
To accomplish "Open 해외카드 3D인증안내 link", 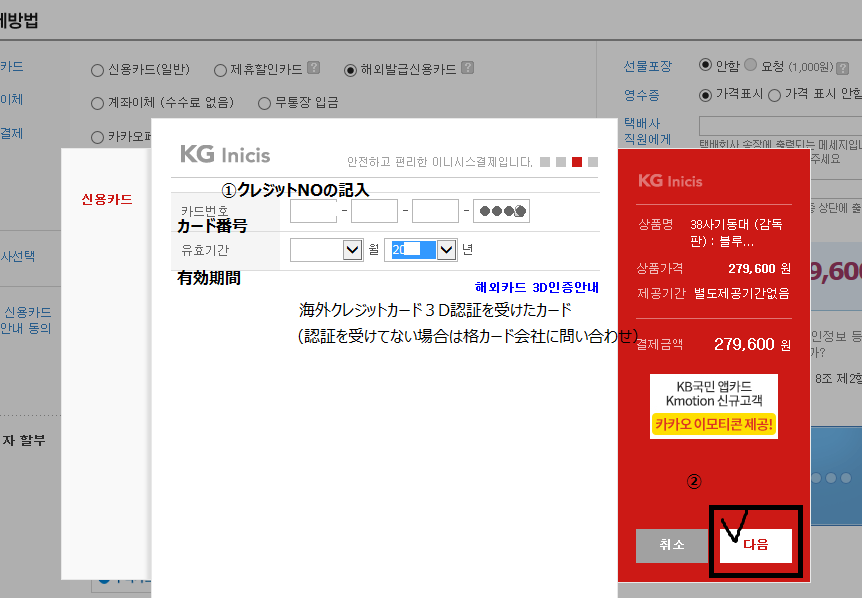I will [x=537, y=287].
